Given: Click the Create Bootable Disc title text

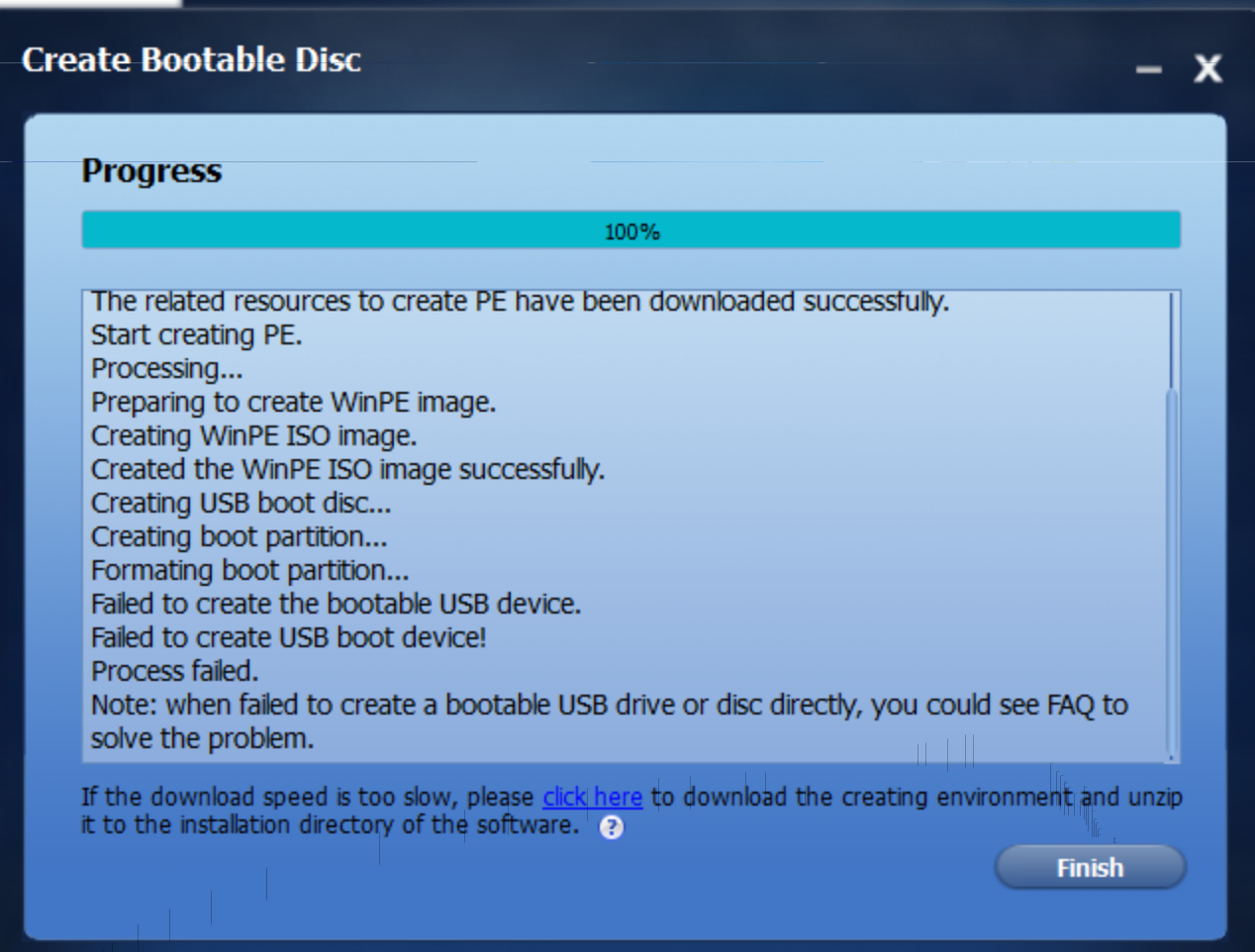Looking at the screenshot, I should [191, 59].
